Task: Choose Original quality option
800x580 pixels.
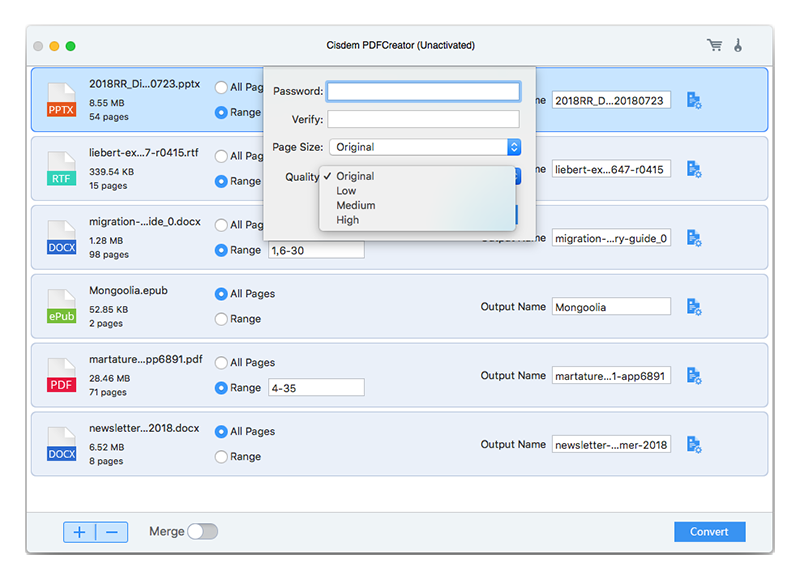Action: (417, 176)
